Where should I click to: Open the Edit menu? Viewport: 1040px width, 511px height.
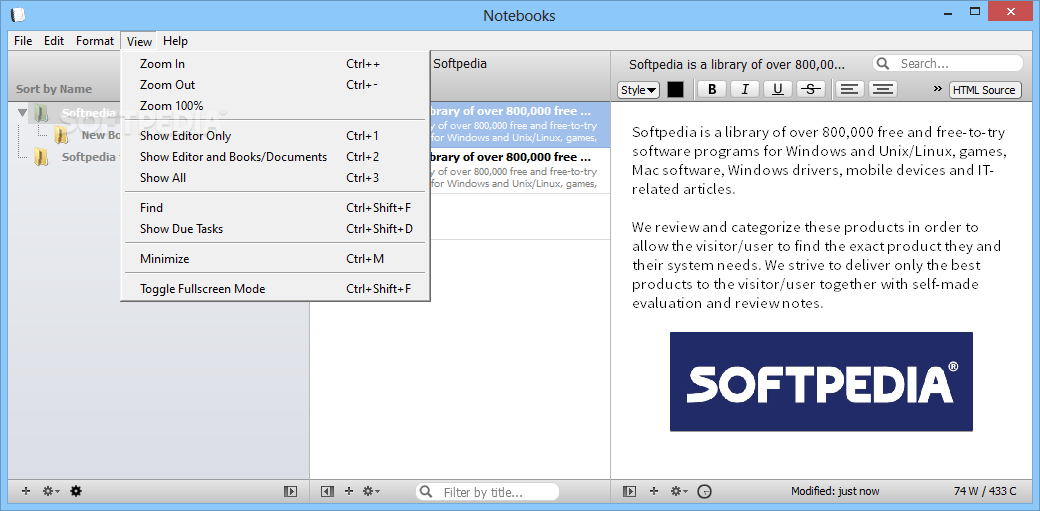coord(54,40)
